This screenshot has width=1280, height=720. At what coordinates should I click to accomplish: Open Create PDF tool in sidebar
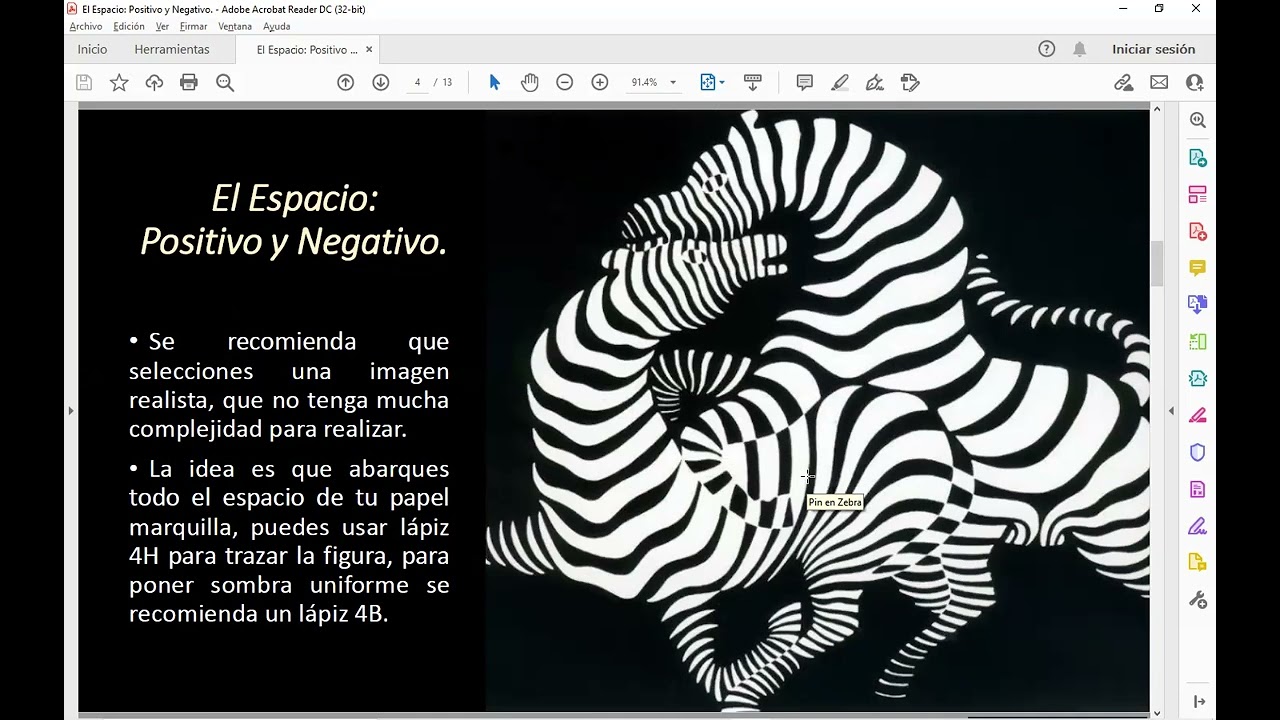1197,231
